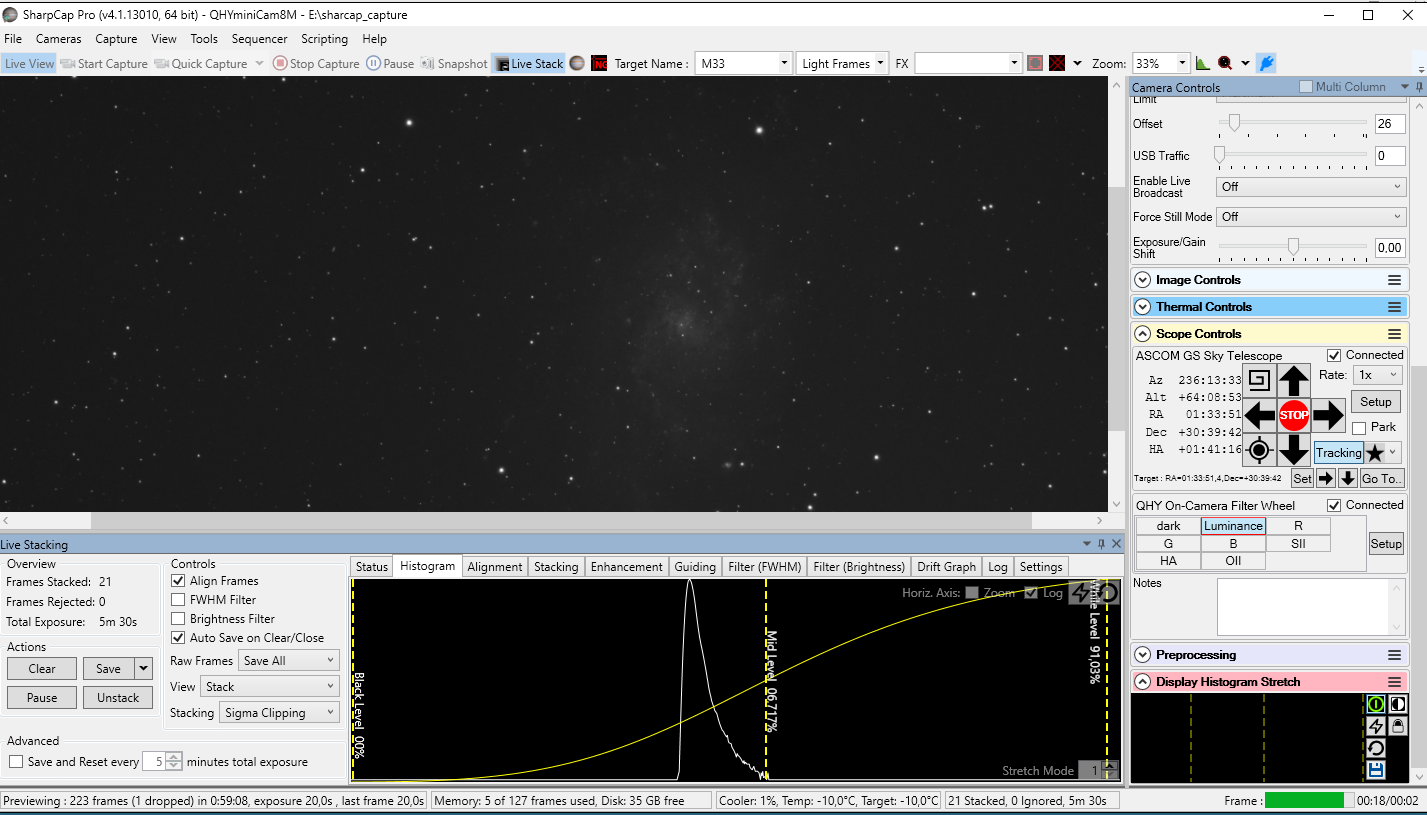Toggle the Align Frames checkbox
This screenshot has height=815, width=1427.
[x=178, y=581]
